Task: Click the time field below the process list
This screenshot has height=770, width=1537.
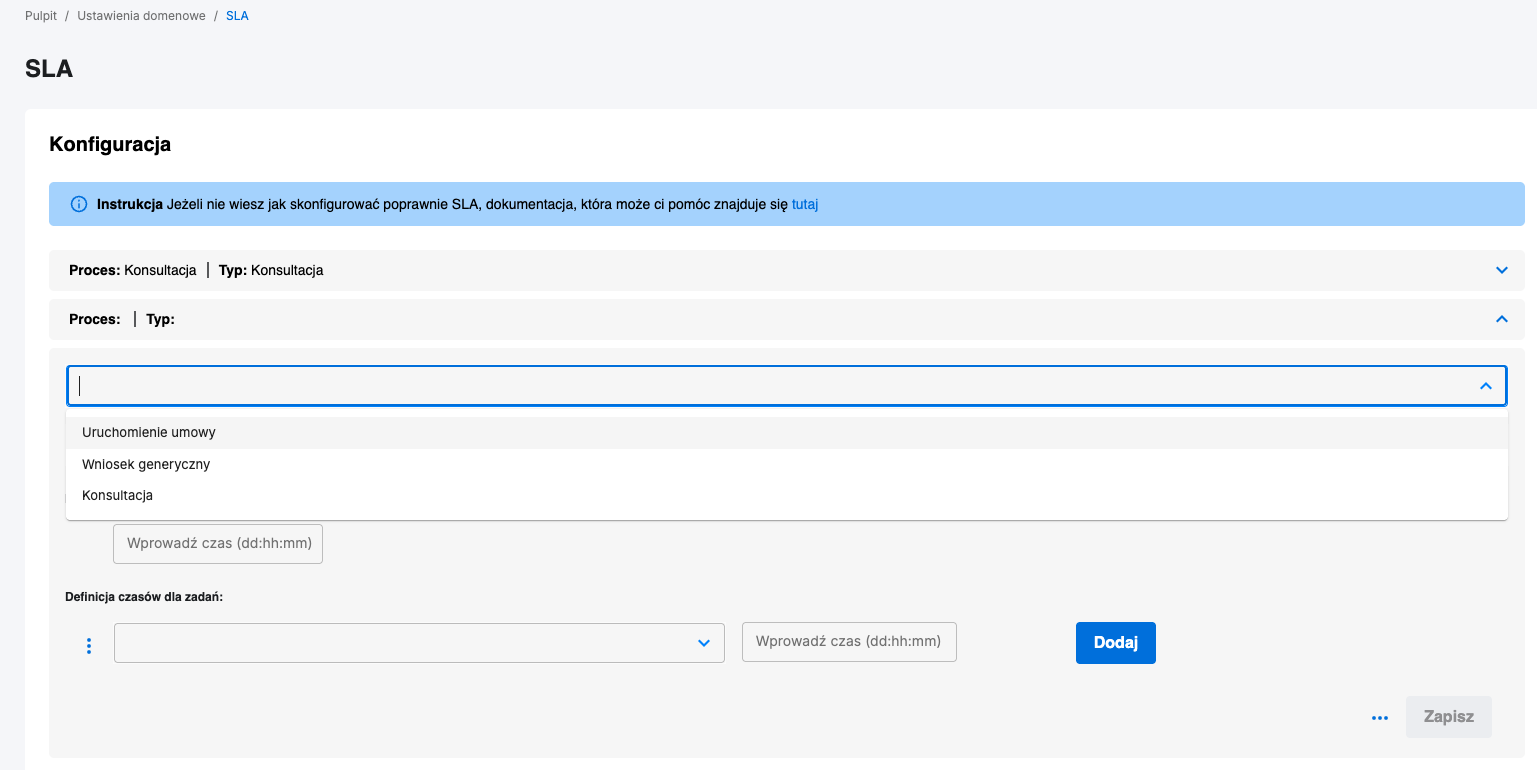Action: pyautogui.click(x=218, y=544)
